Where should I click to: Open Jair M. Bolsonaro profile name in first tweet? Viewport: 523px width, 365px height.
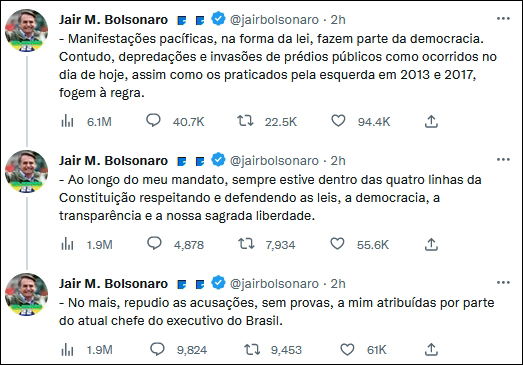click(x=113, y=20)
